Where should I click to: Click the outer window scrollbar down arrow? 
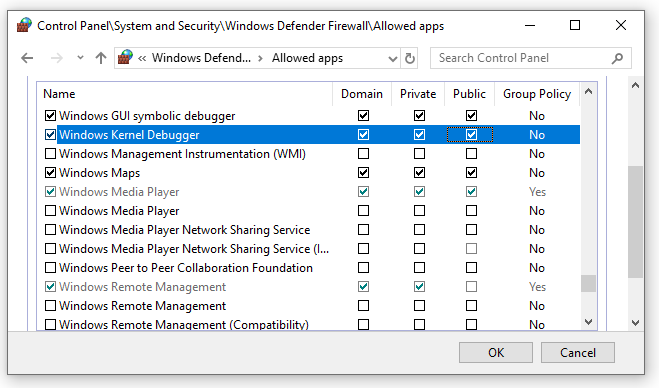point(635,323)
